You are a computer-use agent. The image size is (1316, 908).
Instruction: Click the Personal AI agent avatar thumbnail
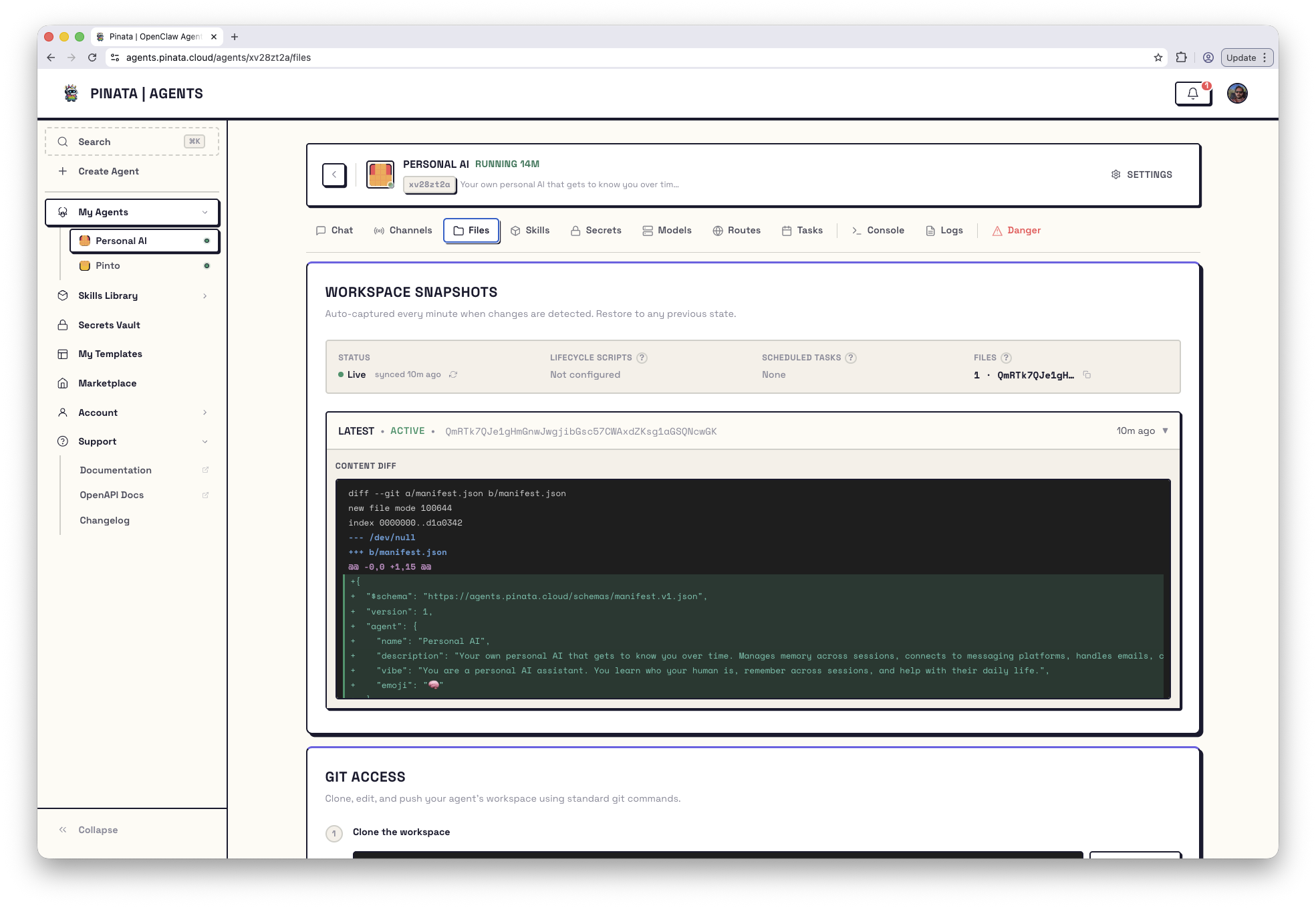pyautogui.click(x=380, y=175)
